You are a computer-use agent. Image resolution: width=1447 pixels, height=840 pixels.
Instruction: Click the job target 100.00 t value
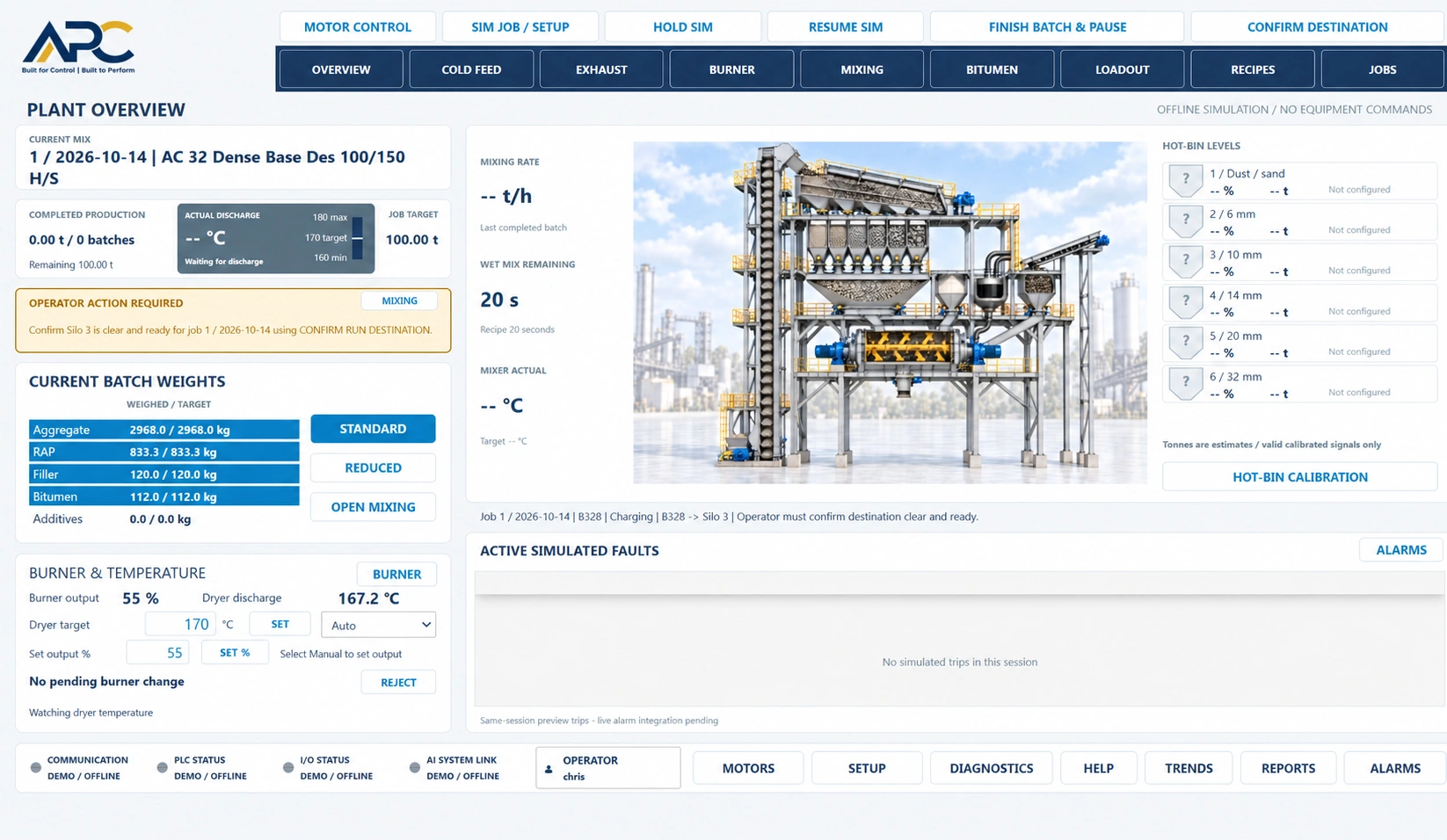(x=412, y=240)
